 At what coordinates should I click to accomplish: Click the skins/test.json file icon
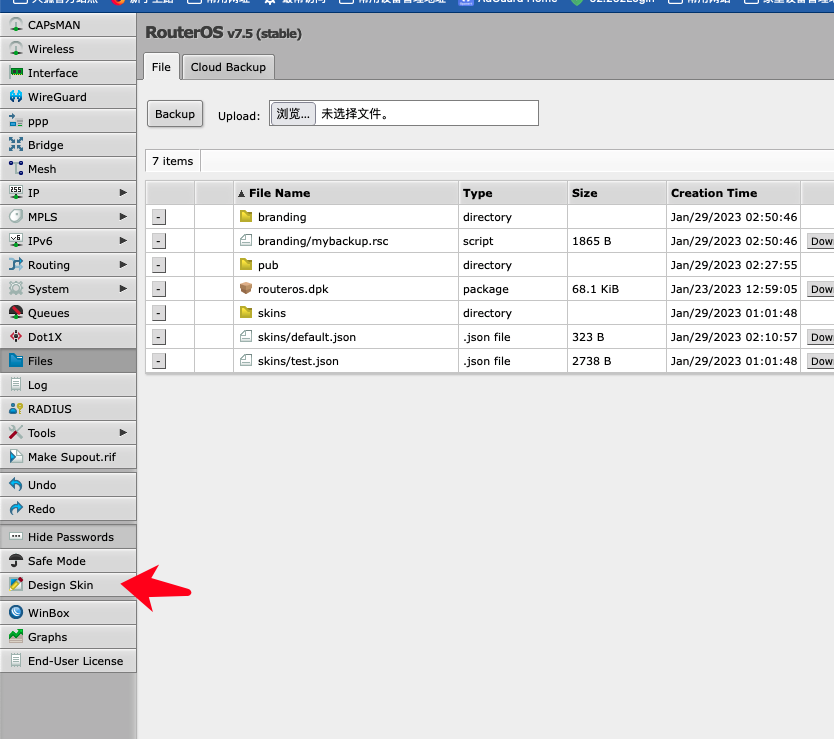tap(246, 361)
